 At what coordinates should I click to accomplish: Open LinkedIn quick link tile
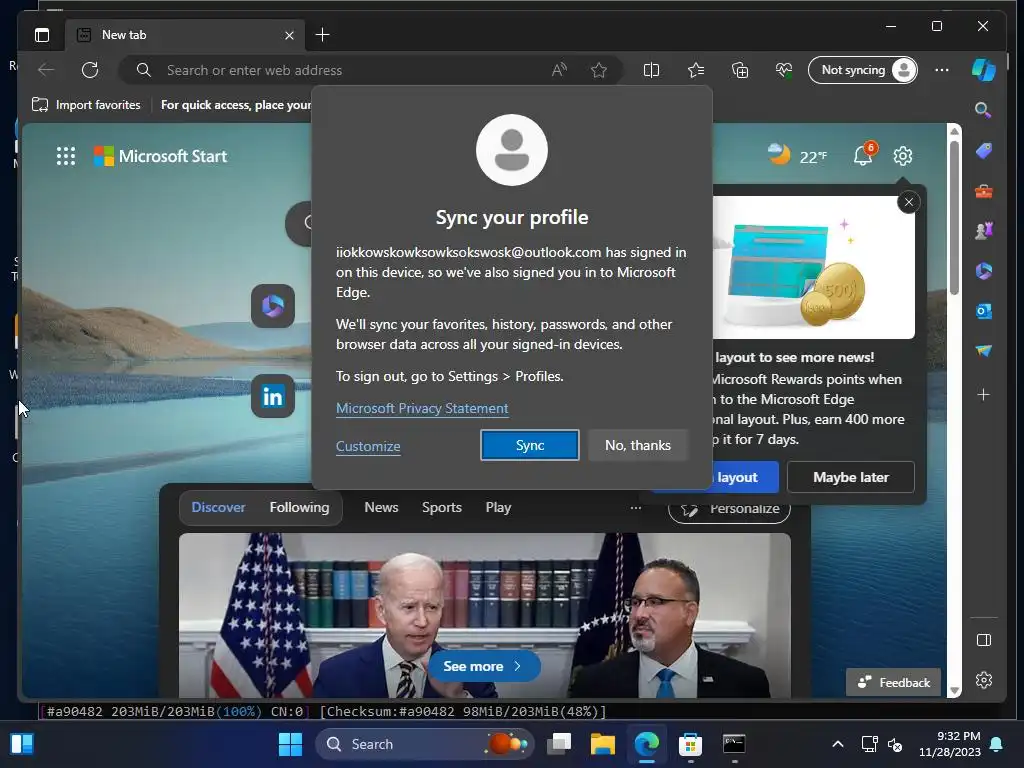[x=273, y=396]
